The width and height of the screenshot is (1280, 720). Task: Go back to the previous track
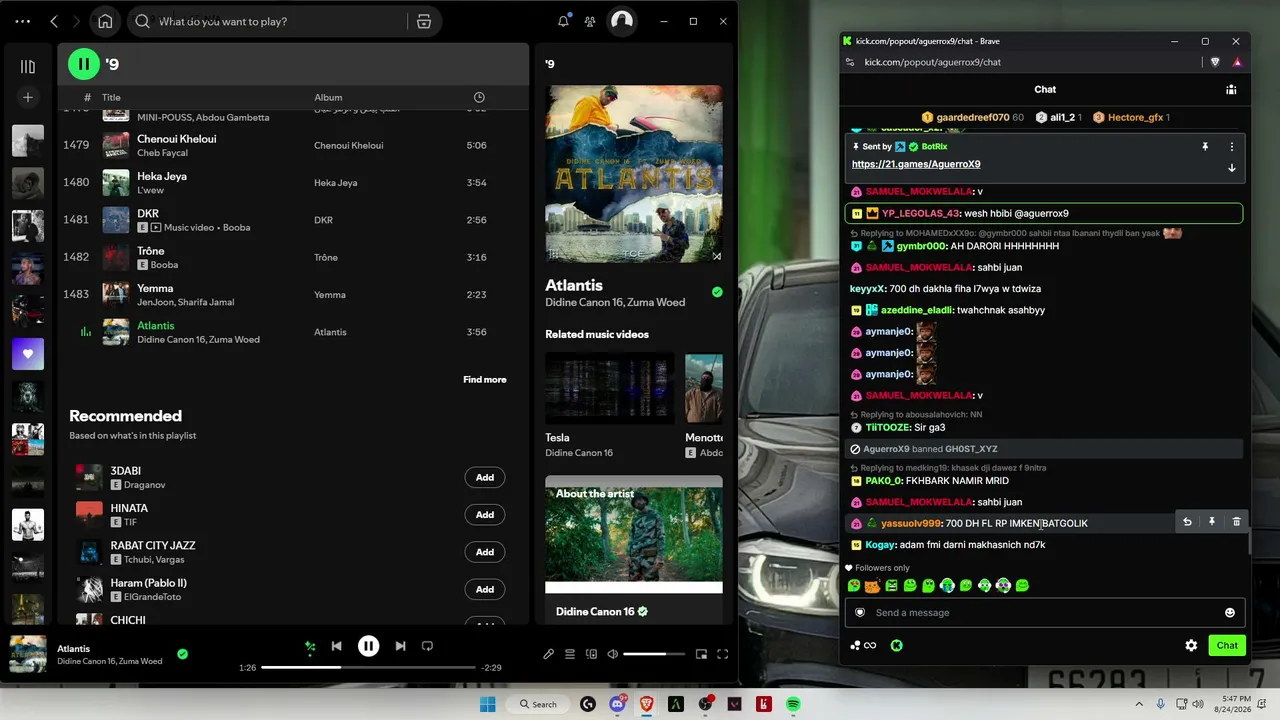click(337, 646)
